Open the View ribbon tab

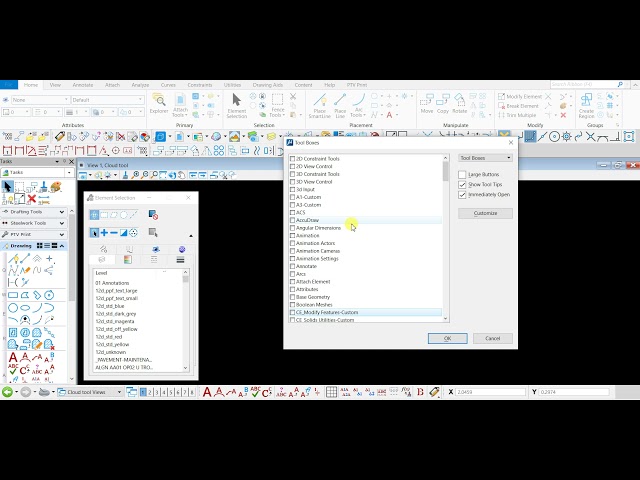[55, 85]
